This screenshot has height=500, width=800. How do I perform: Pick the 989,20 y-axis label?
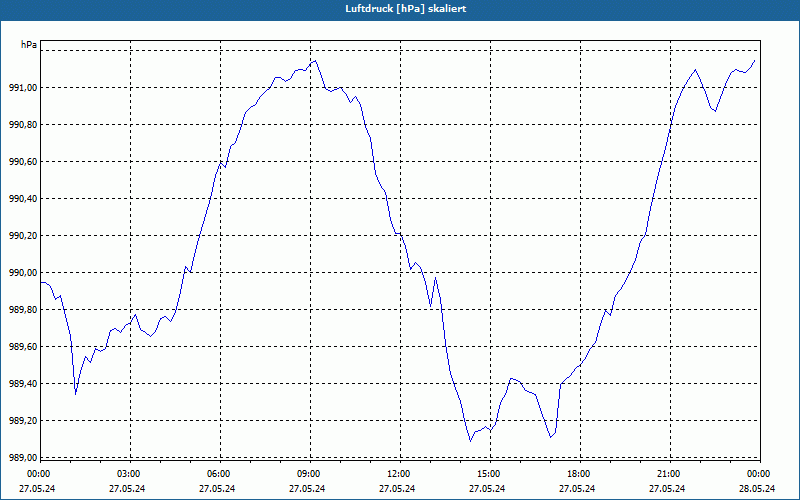23,420
